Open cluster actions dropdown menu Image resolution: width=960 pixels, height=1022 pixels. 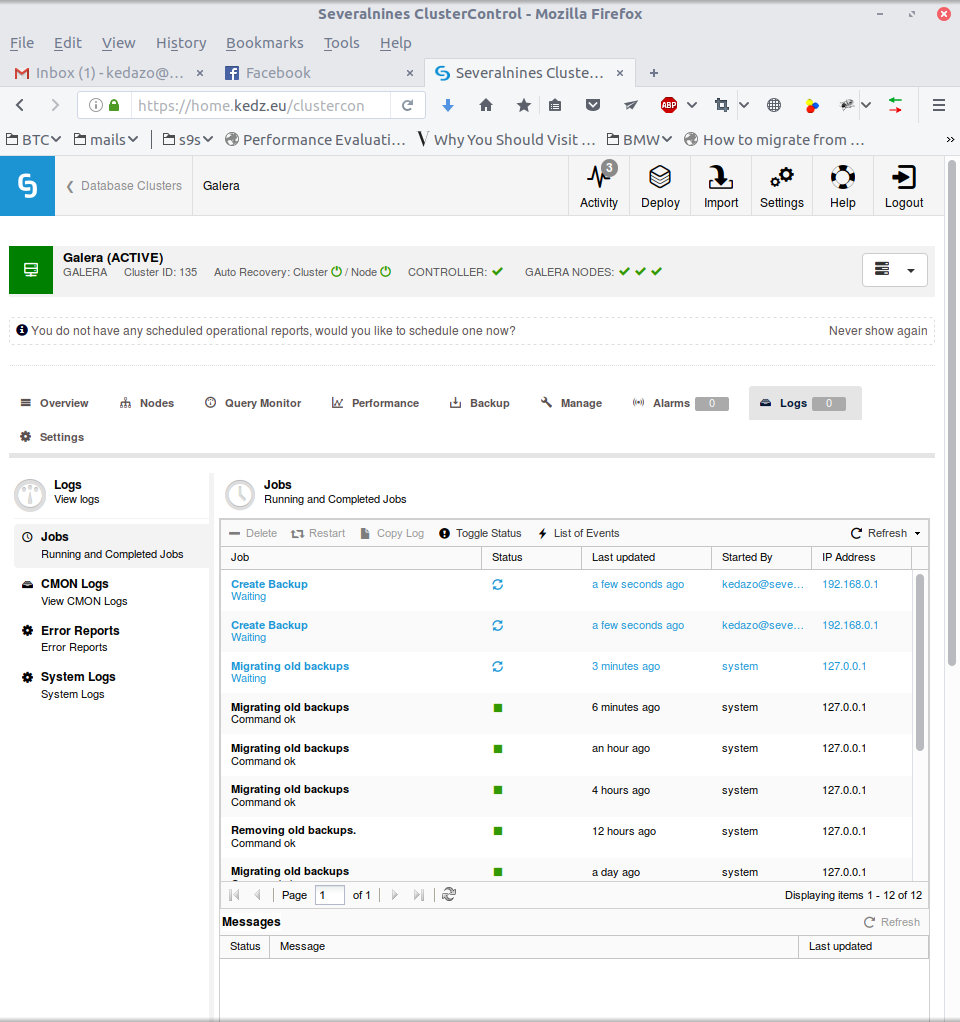coord(895,270)
